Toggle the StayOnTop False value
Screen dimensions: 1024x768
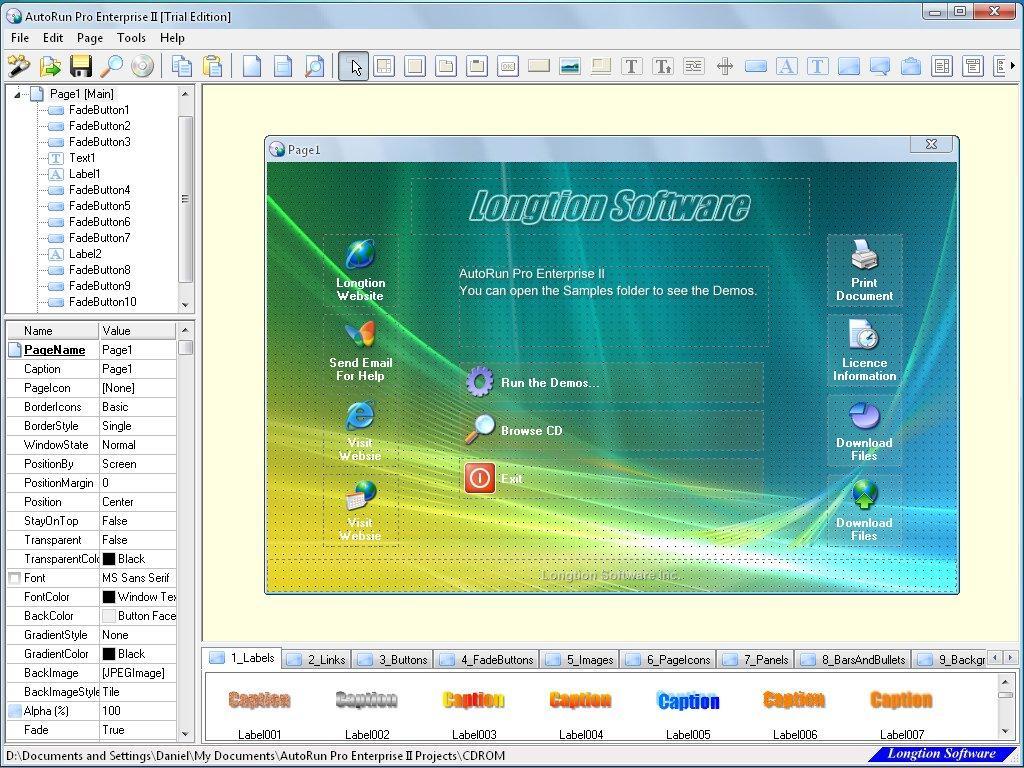point(137,521)
